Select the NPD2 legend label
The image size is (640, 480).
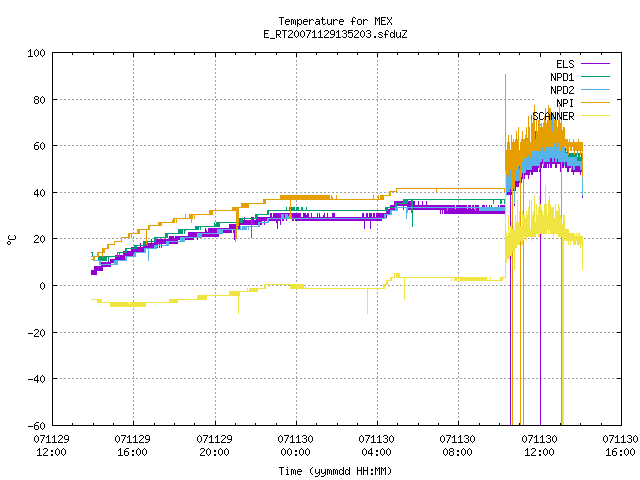coord(562,90)
